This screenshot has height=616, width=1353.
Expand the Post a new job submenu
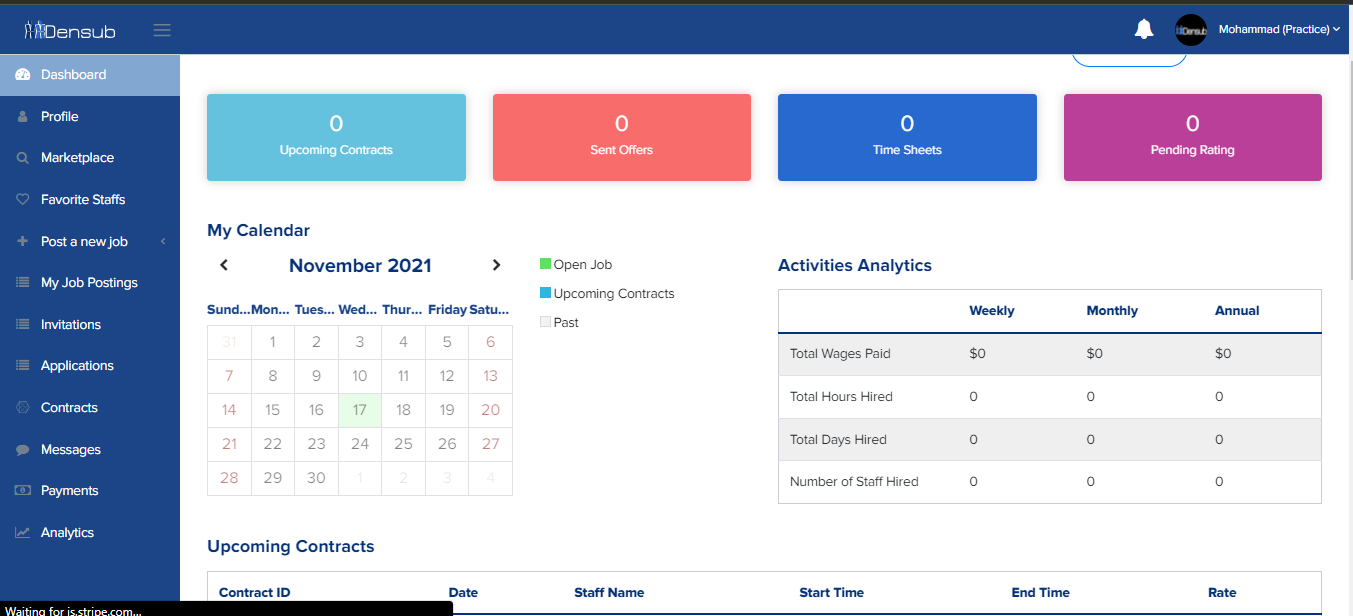point(162,242)
